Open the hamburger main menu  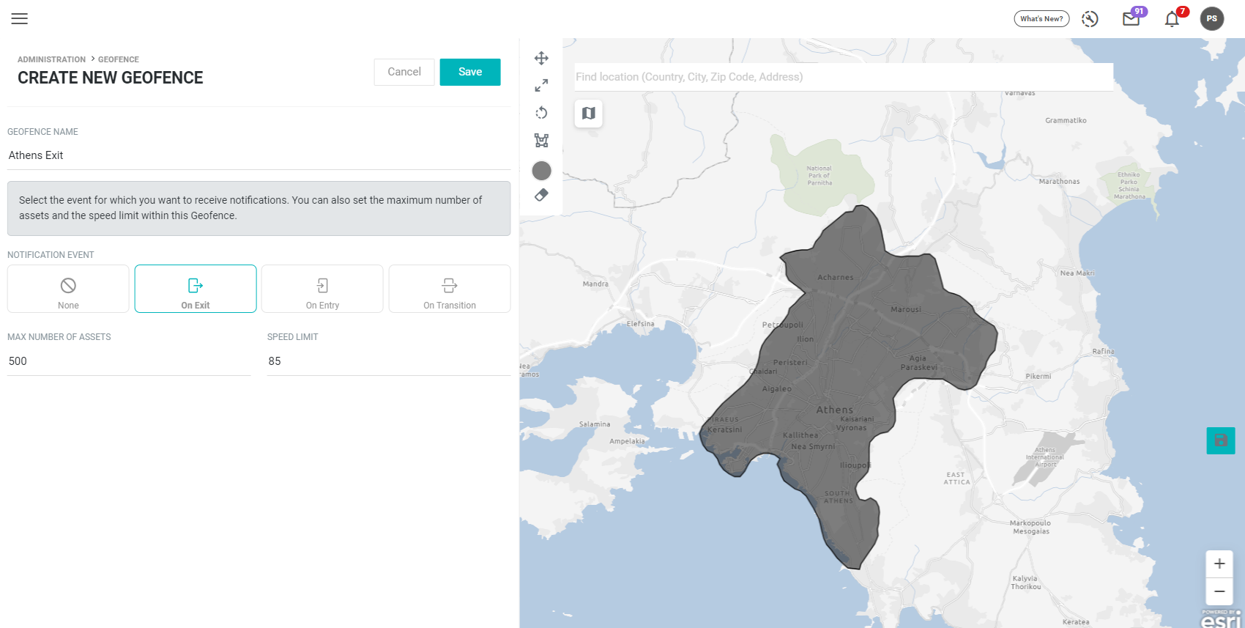(19, 18)
